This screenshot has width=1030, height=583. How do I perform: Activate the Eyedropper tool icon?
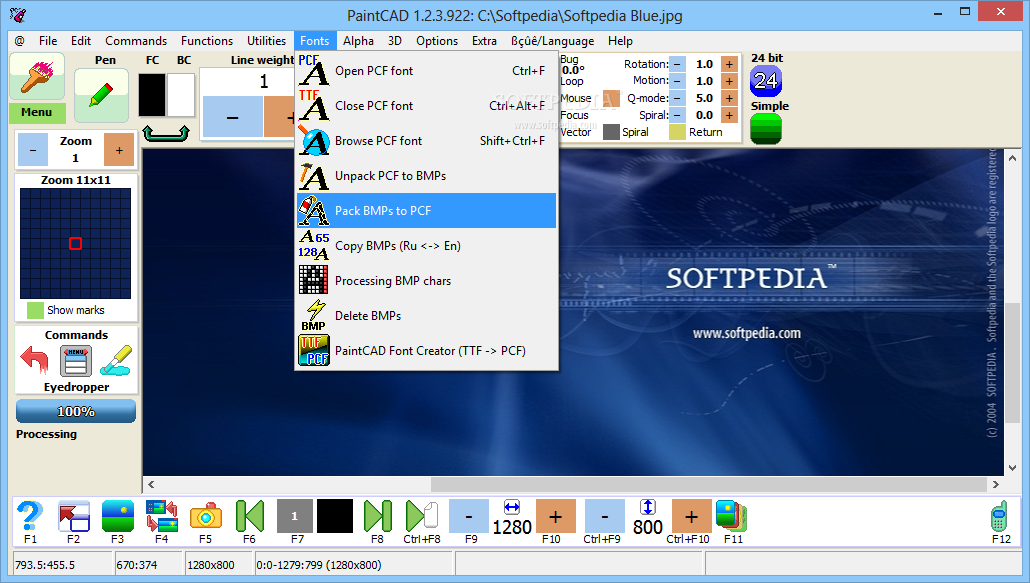click(x=116, y=361)
